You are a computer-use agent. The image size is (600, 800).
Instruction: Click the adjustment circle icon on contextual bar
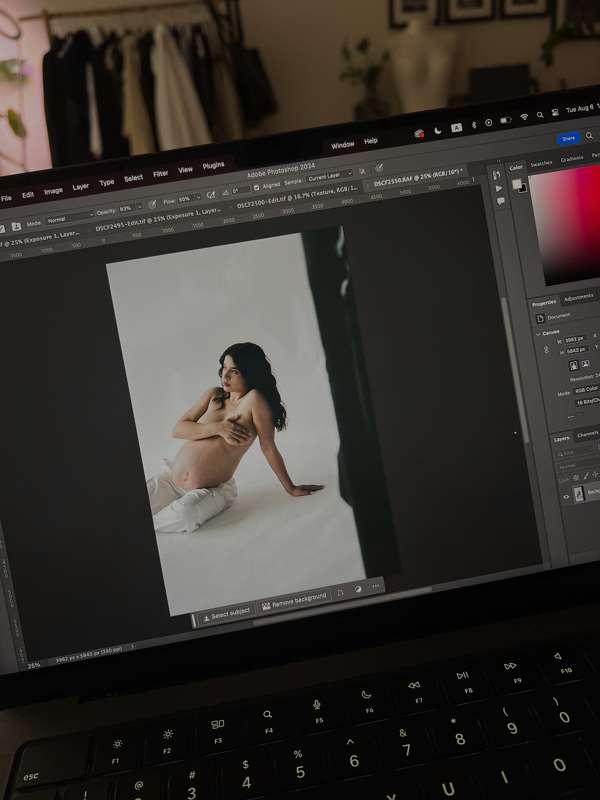(x=358, y=589)
